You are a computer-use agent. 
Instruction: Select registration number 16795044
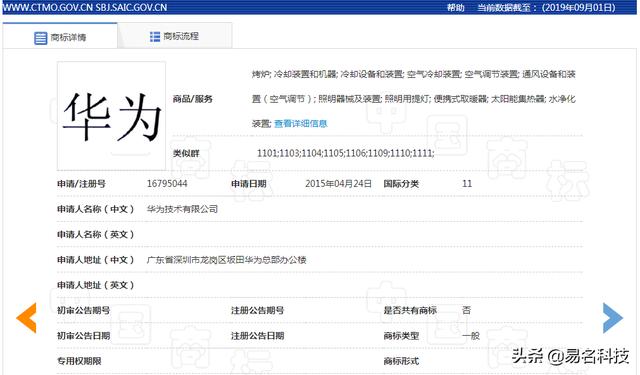pos(167,184)
